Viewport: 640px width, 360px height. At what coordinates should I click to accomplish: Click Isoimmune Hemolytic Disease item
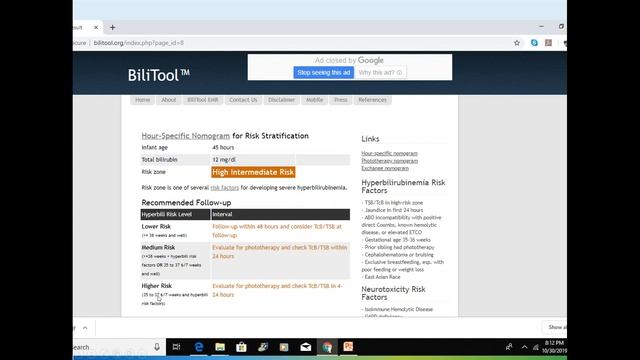[397, 309]
